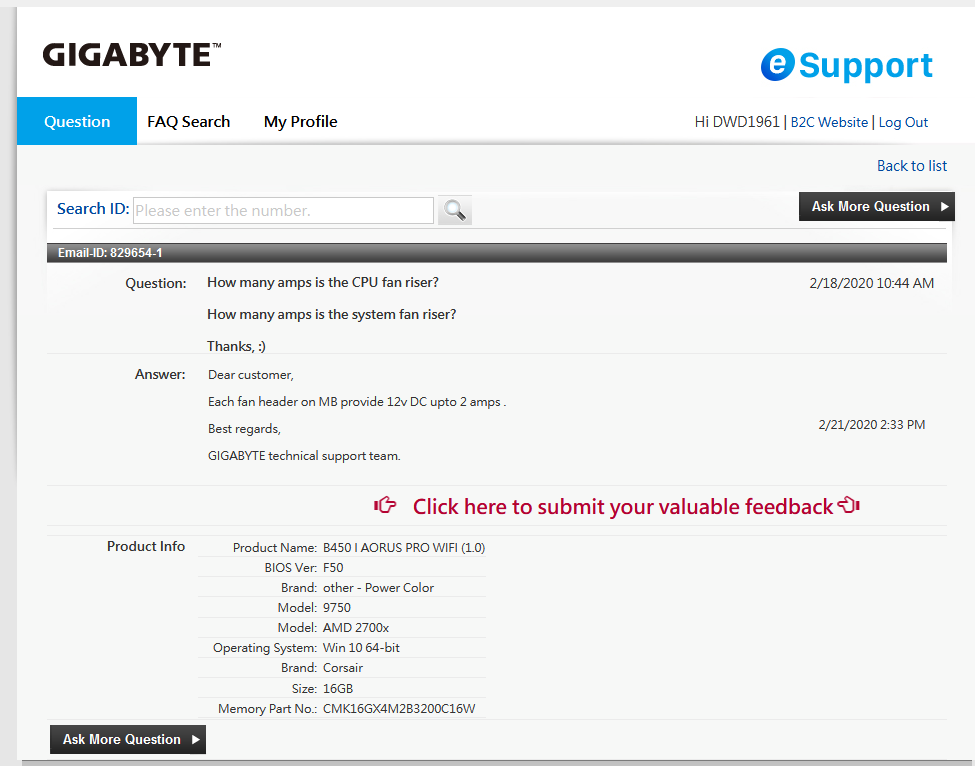The height and width of the screenshot is (766, 975).
Task: Click the left pointing hand feedback icon
Action: [385, 506]
